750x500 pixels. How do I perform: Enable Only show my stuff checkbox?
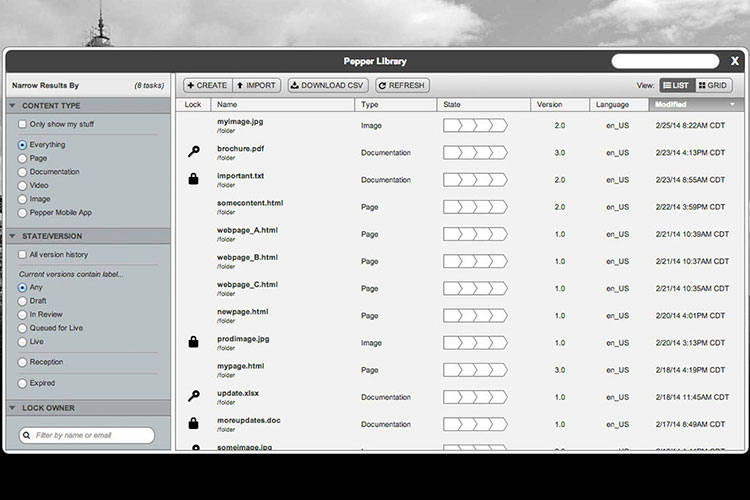pos(22,124)
